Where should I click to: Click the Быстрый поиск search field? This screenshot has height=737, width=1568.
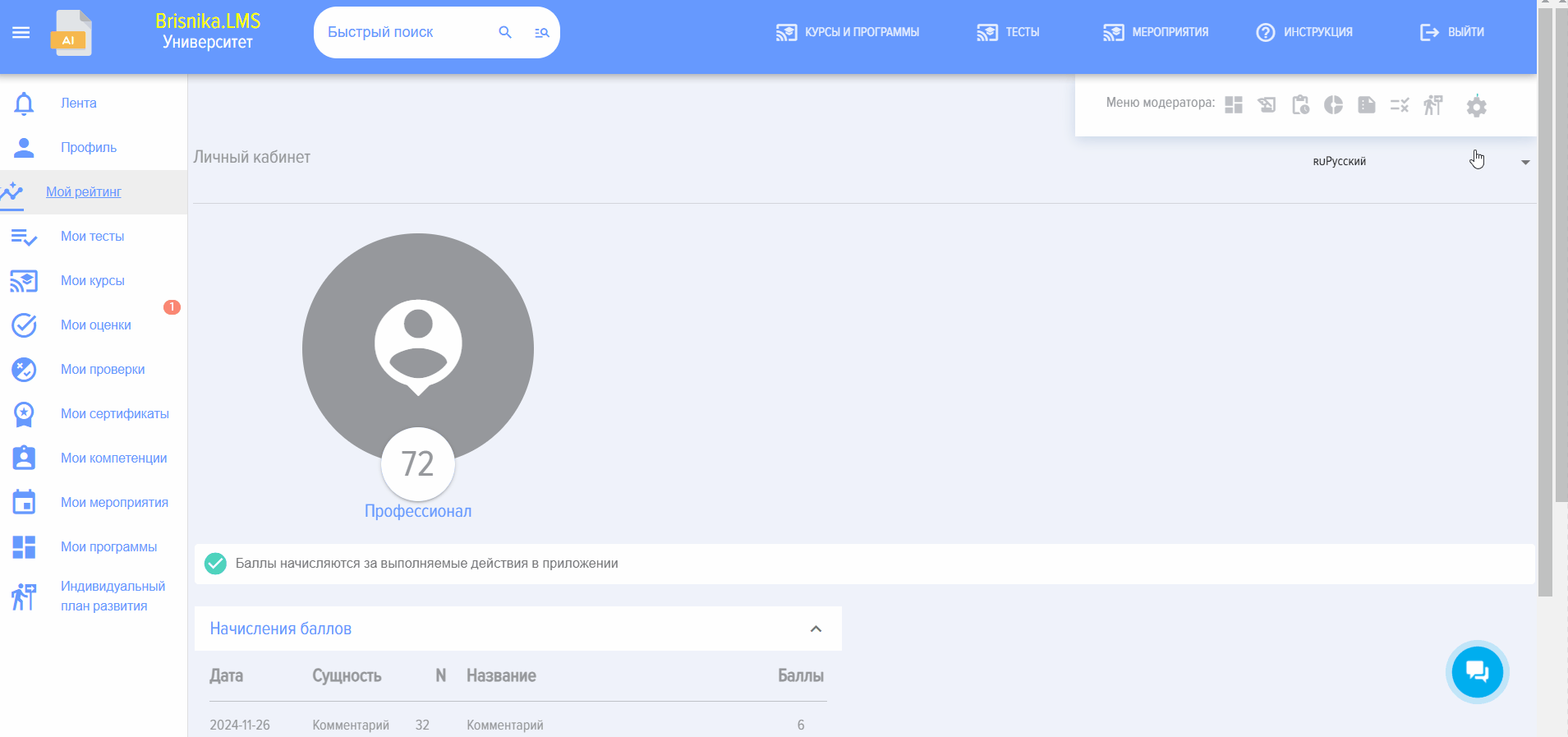click(402, 33)
